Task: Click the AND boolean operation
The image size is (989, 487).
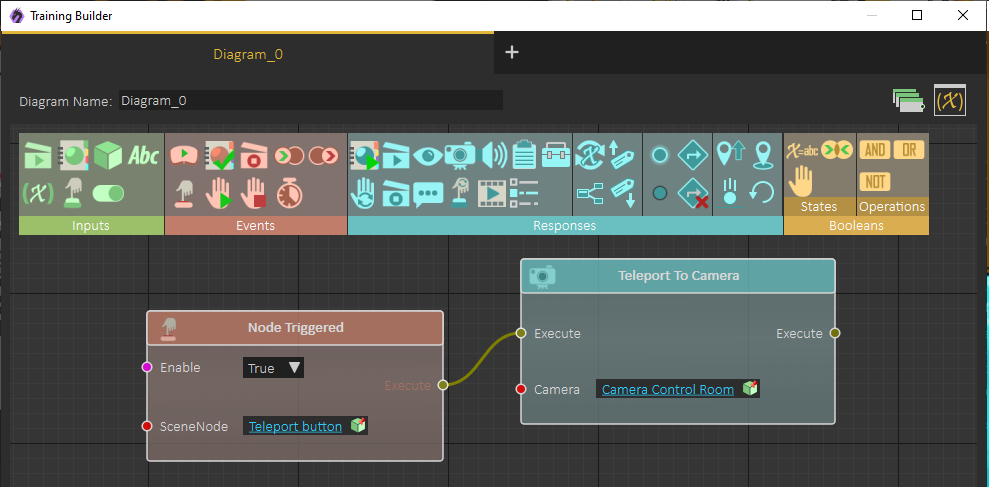Action: click(874, 150)
